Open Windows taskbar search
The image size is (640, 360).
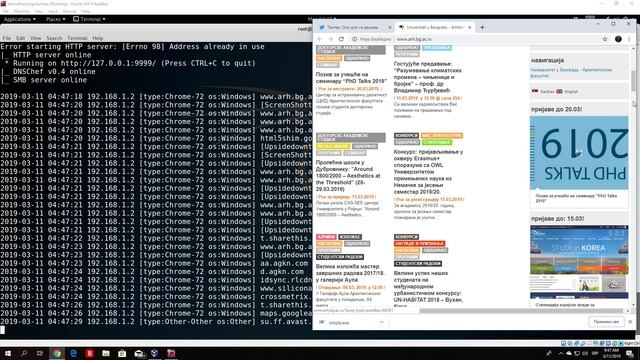(24, 353)
